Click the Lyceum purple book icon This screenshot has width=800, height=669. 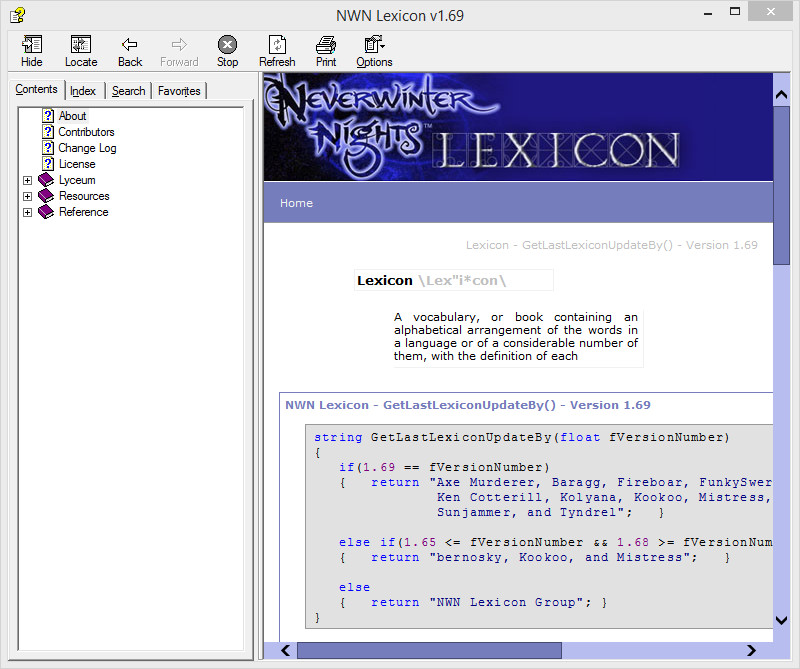tap(46, 180)
